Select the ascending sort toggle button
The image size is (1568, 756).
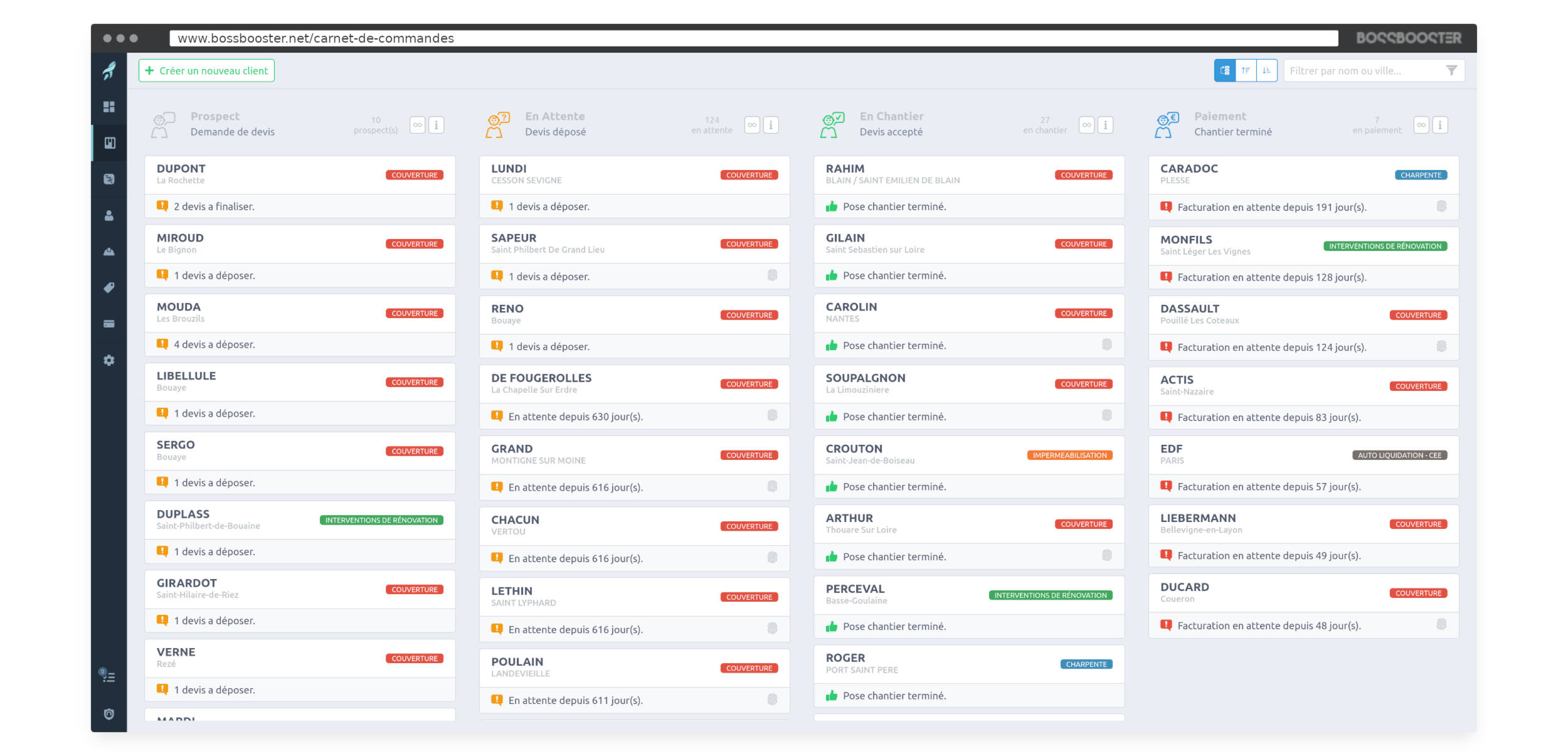point(1246,70)
